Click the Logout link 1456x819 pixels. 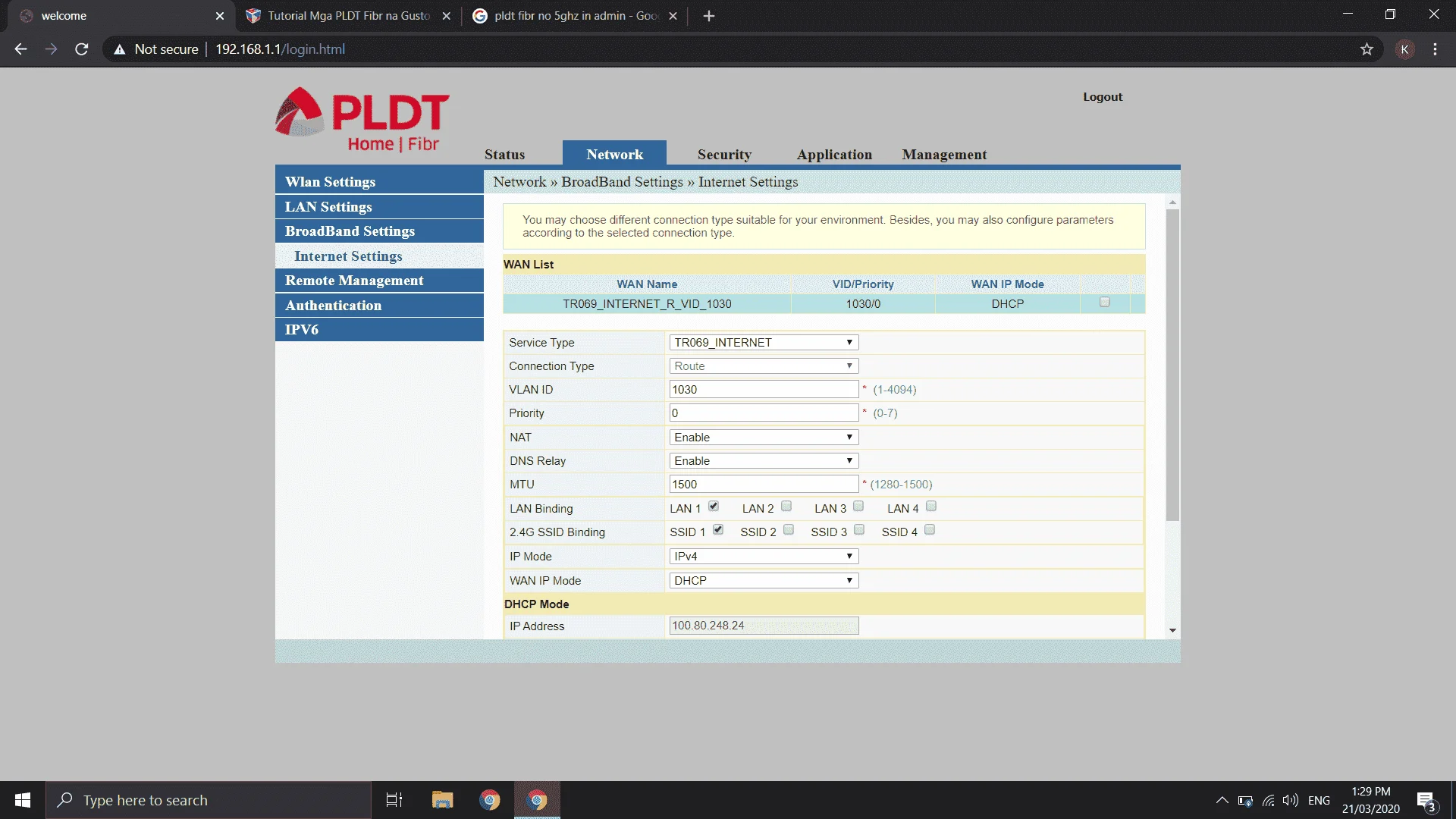pyautogui.click(x=1103, y=97)
